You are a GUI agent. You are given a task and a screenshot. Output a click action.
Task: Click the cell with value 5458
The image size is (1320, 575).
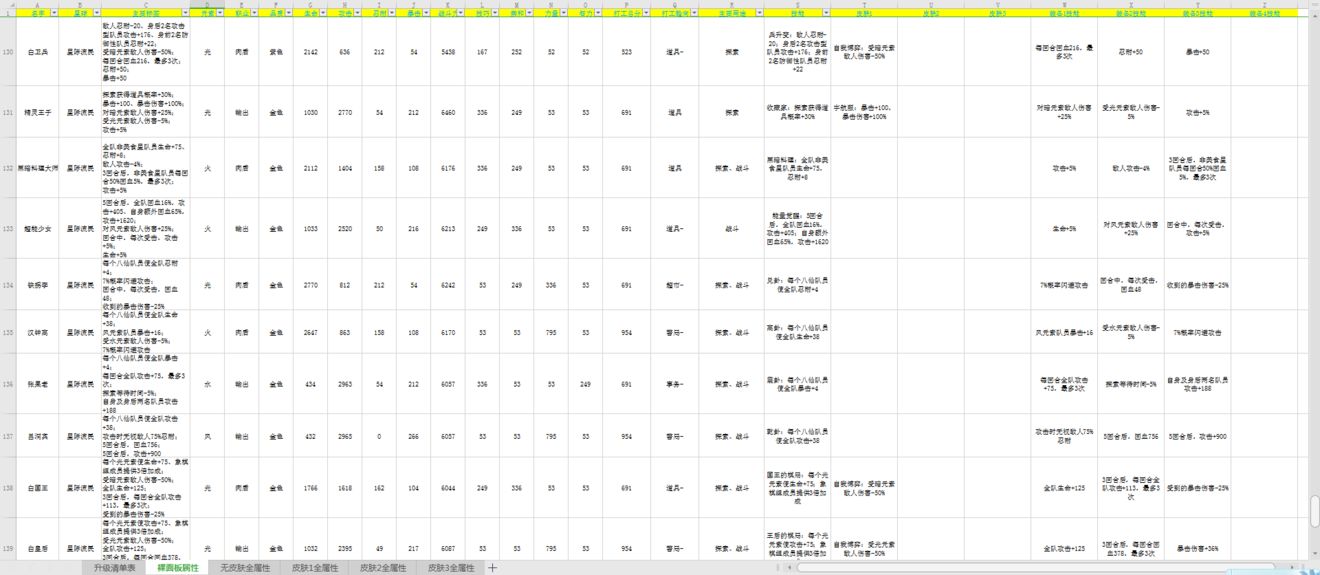point(448,52)
